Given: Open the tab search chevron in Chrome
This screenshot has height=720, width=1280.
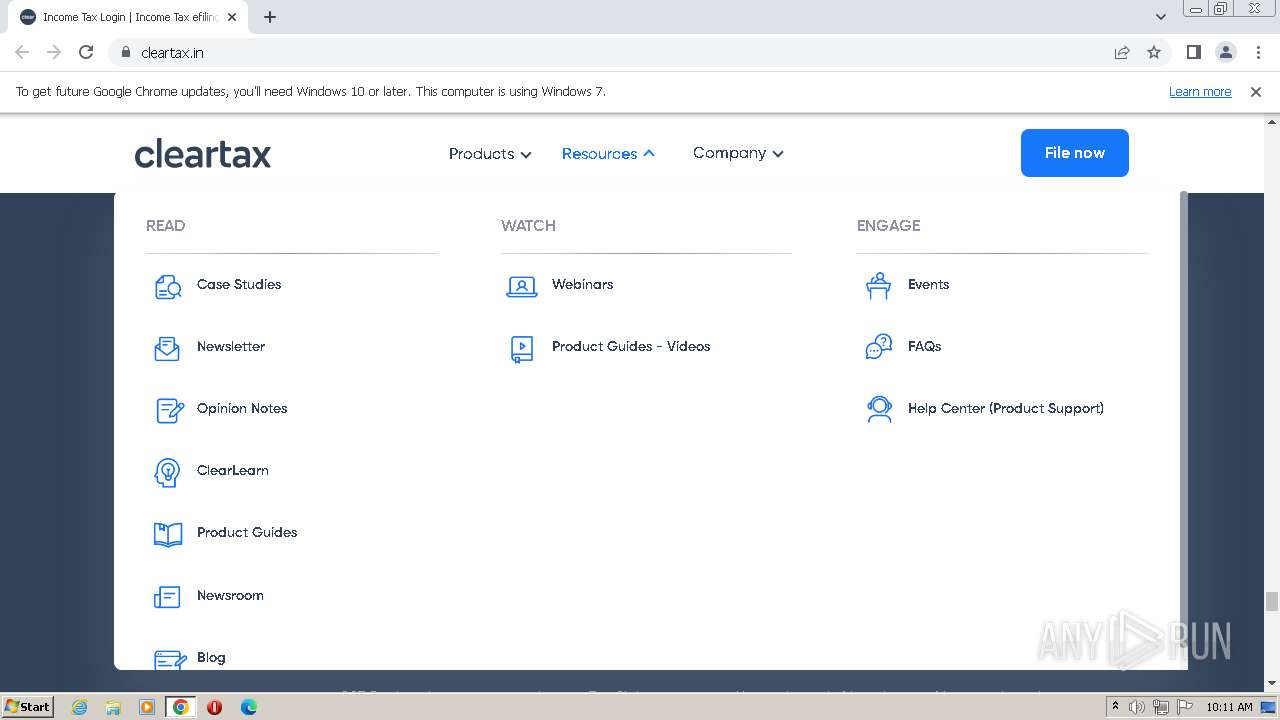Looking at the screenshot, I should point(1160,17).
